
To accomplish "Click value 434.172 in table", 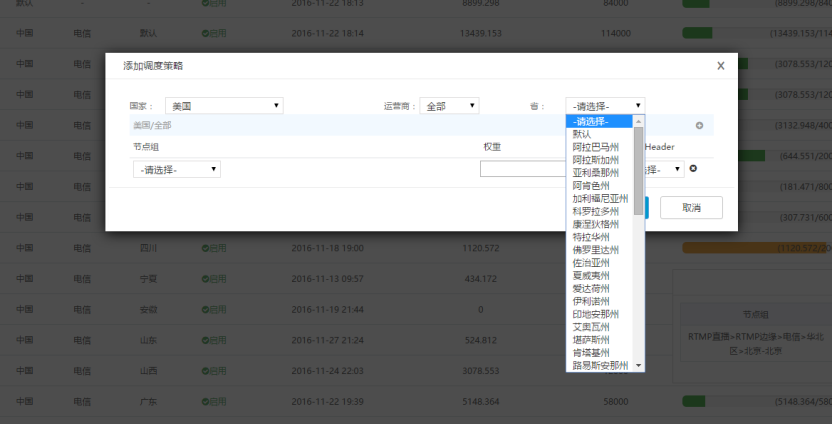I will pos(481,279).
